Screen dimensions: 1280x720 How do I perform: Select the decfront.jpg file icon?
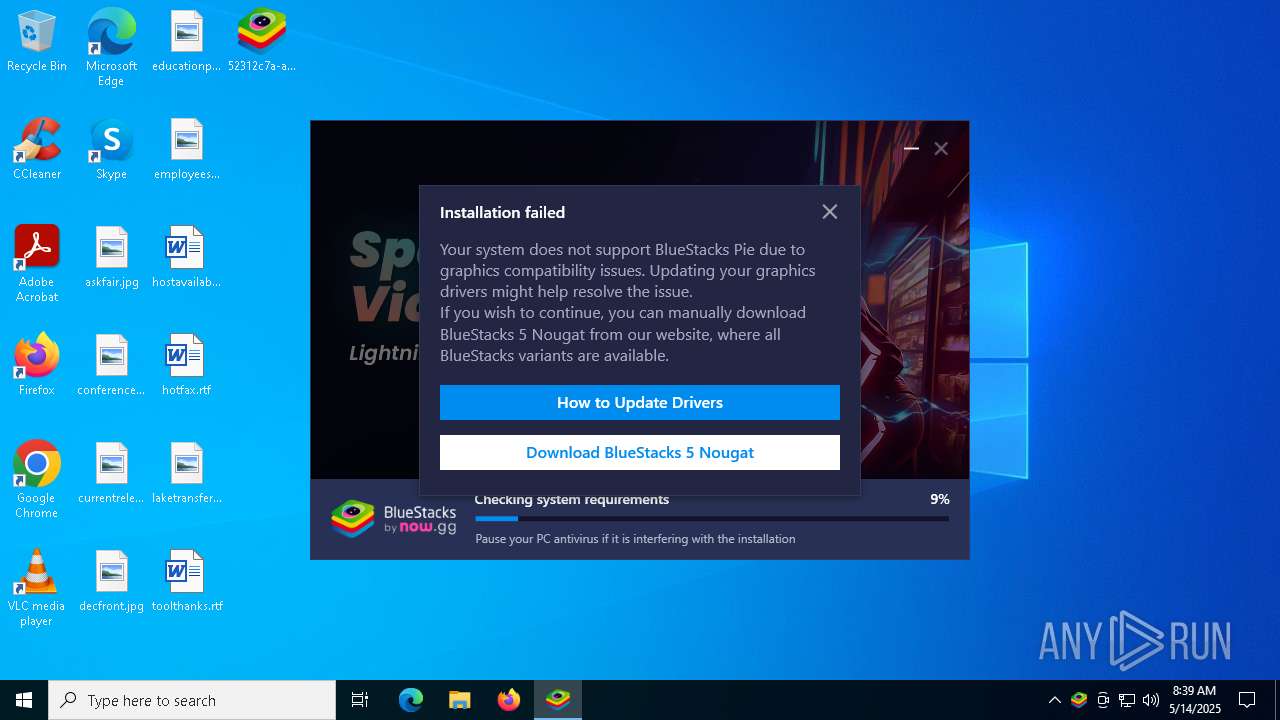pyautogui.click(x=111, y=581)
